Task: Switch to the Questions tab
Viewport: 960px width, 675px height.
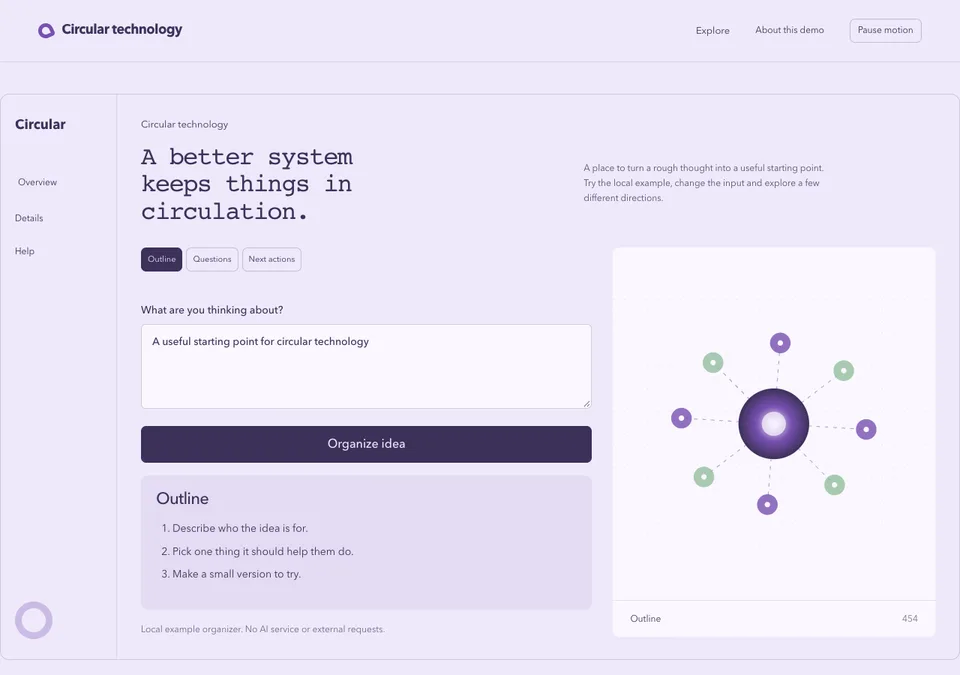Action: [x=212, y=259]
